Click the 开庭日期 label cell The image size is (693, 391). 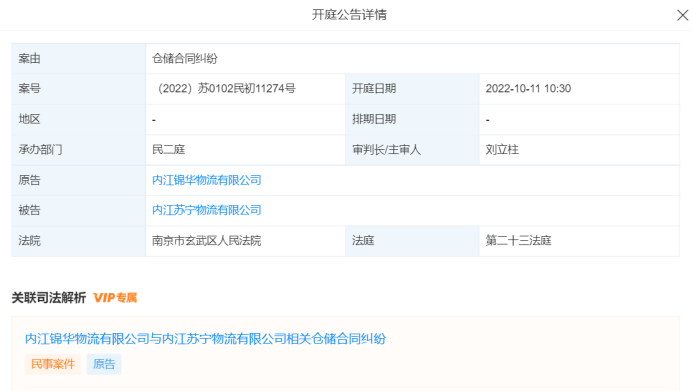412,88
